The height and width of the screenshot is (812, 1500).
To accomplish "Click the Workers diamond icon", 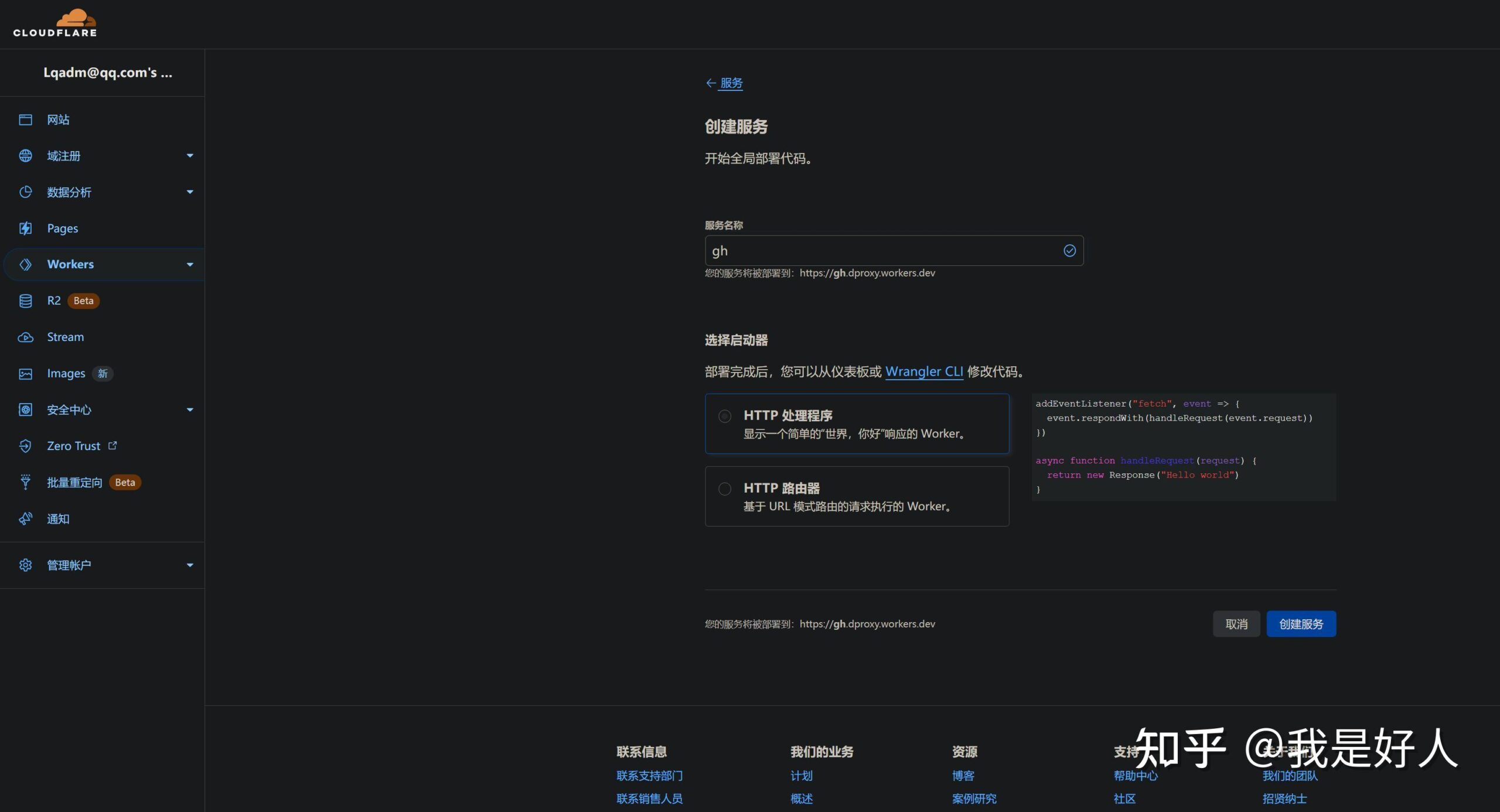I will pyautogui.click(x=25, y=264).
